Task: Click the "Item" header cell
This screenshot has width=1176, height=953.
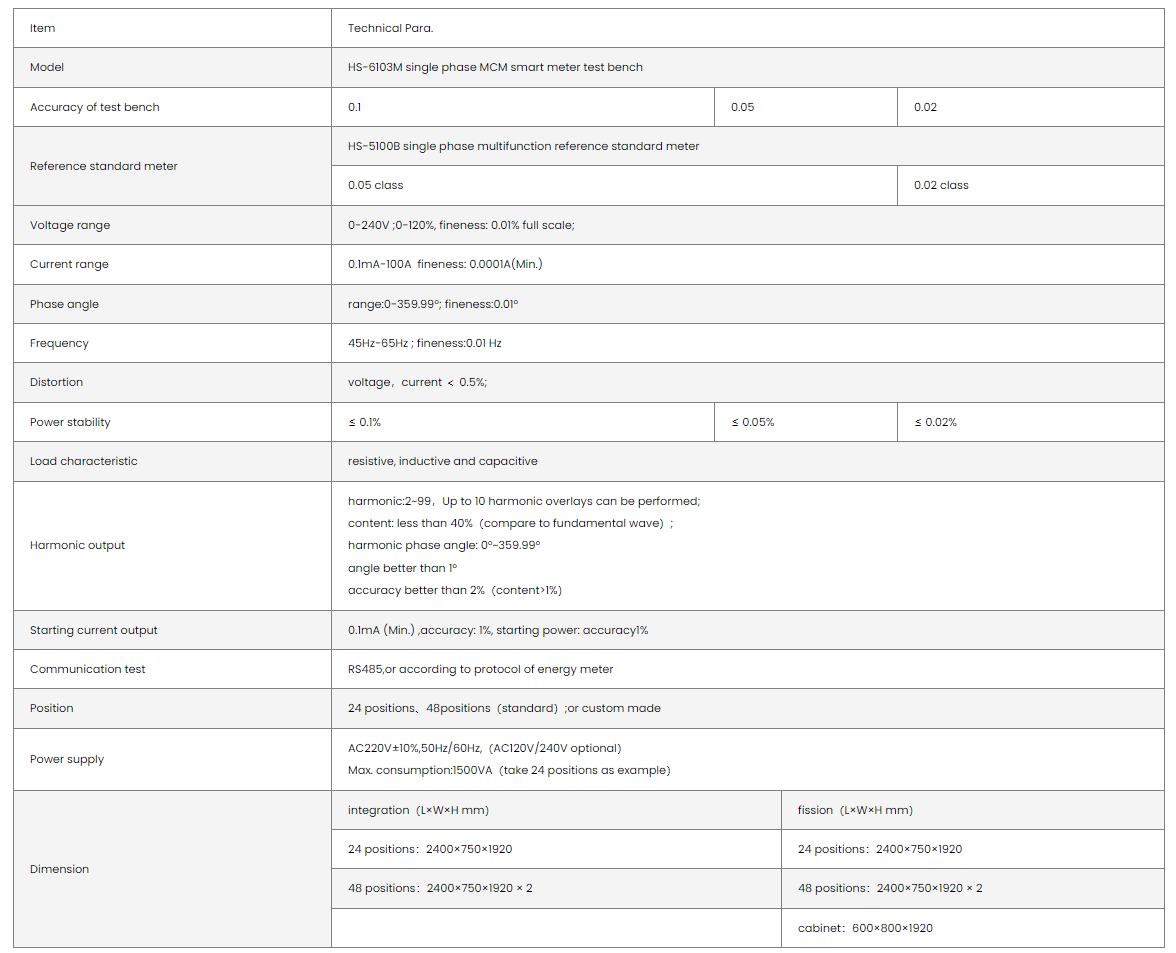Action: [x=43, y=28]
